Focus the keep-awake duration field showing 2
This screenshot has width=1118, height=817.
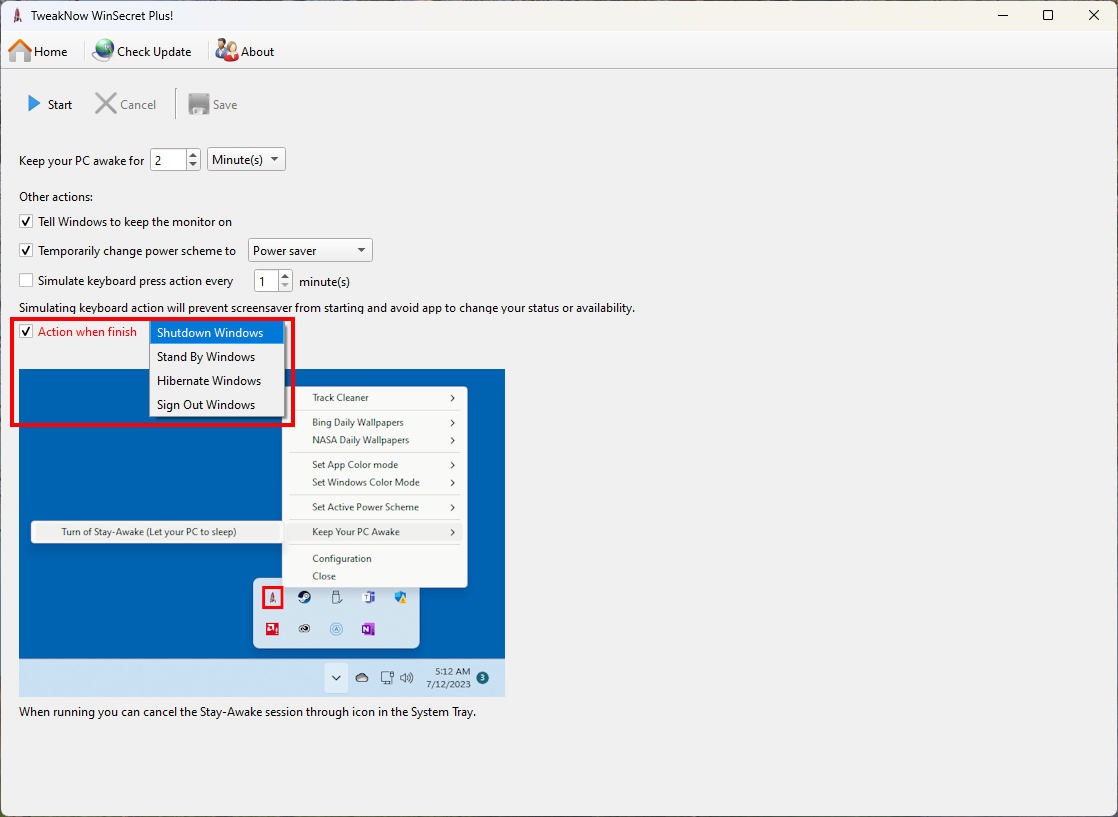click(168, 160)
